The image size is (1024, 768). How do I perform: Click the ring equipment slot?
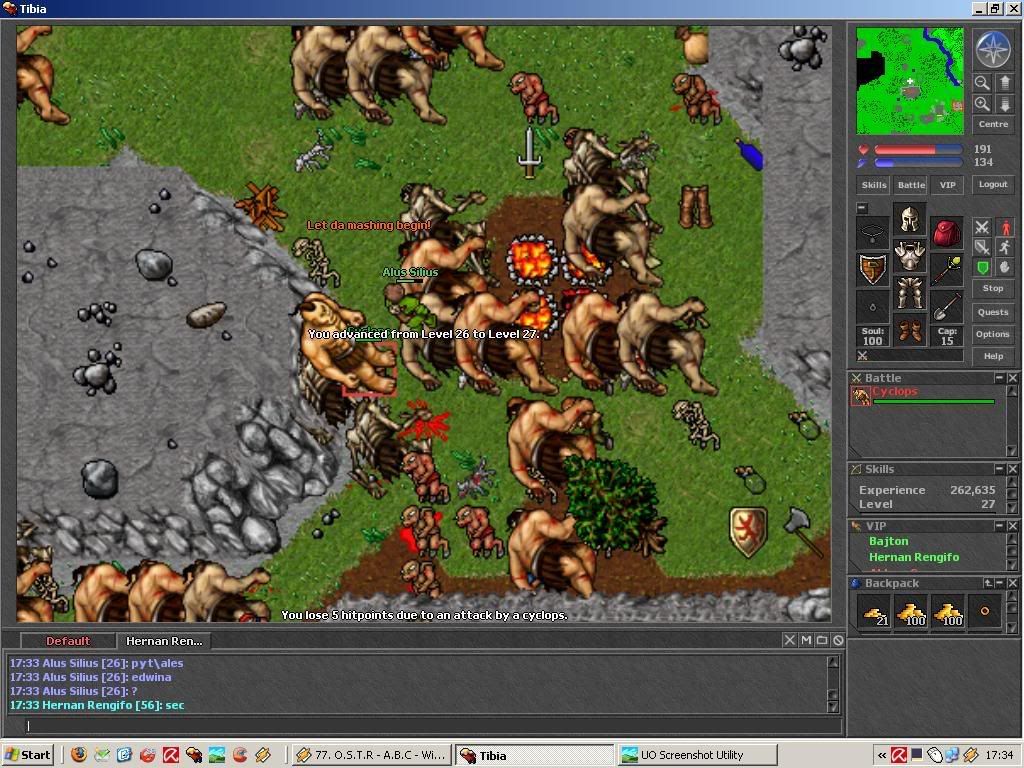(872, 306)
